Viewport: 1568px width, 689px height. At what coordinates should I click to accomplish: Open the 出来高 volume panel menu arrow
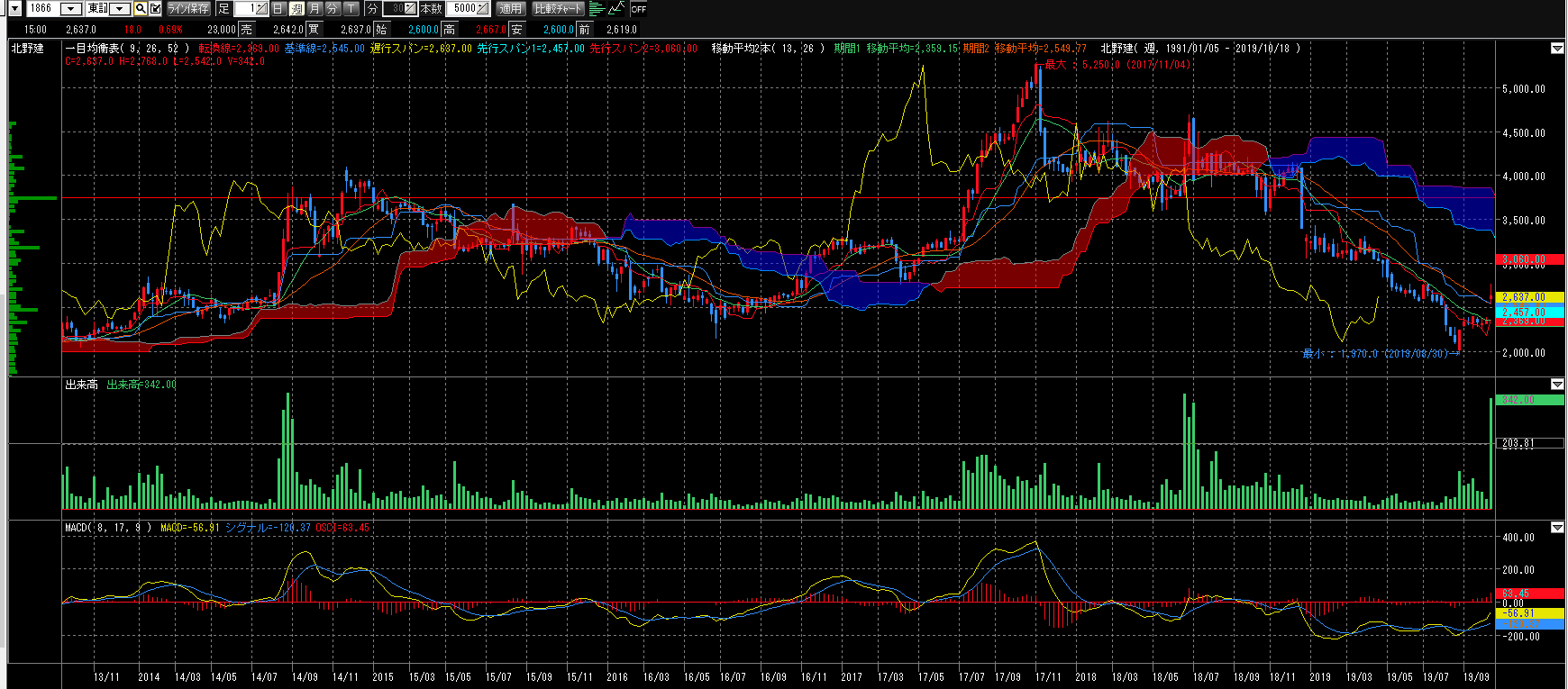[x=1557, y=385]
